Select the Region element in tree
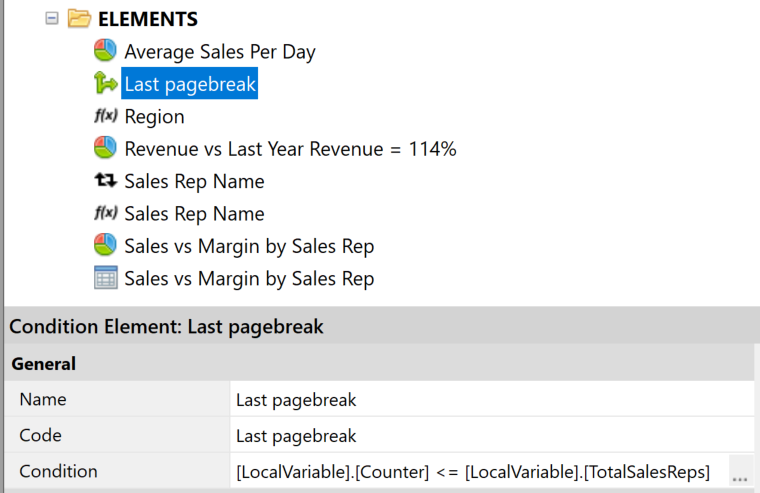 [154, 117]
